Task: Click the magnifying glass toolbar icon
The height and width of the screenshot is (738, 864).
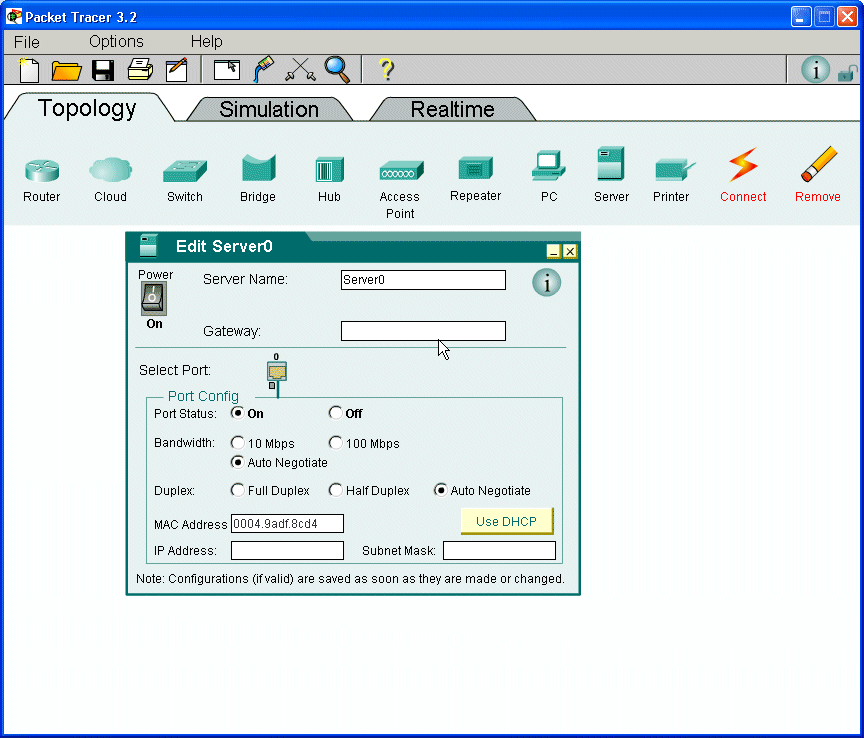Action: 337,70
